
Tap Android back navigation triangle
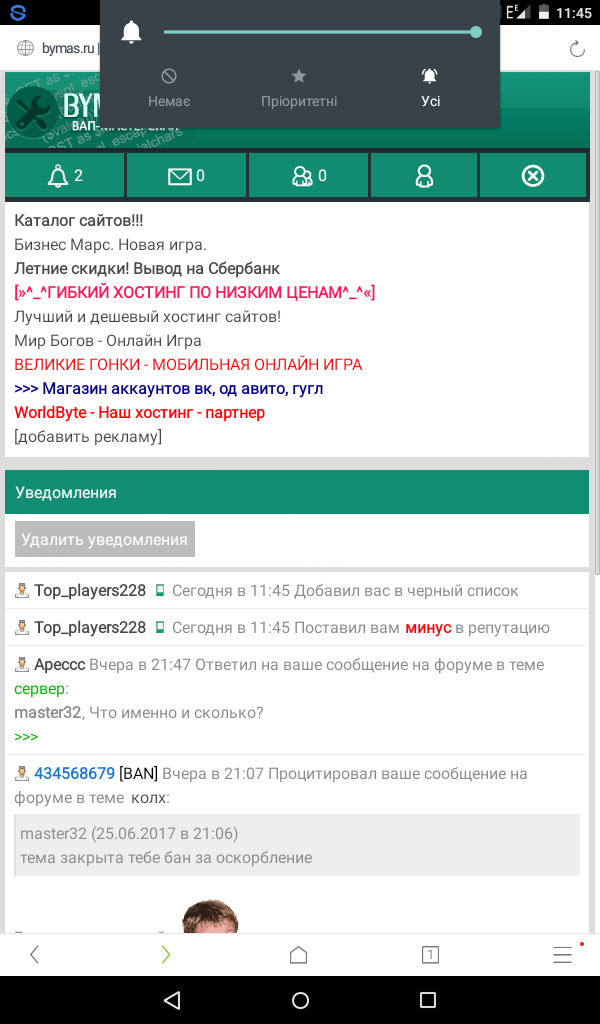(x=172, y=1000)
